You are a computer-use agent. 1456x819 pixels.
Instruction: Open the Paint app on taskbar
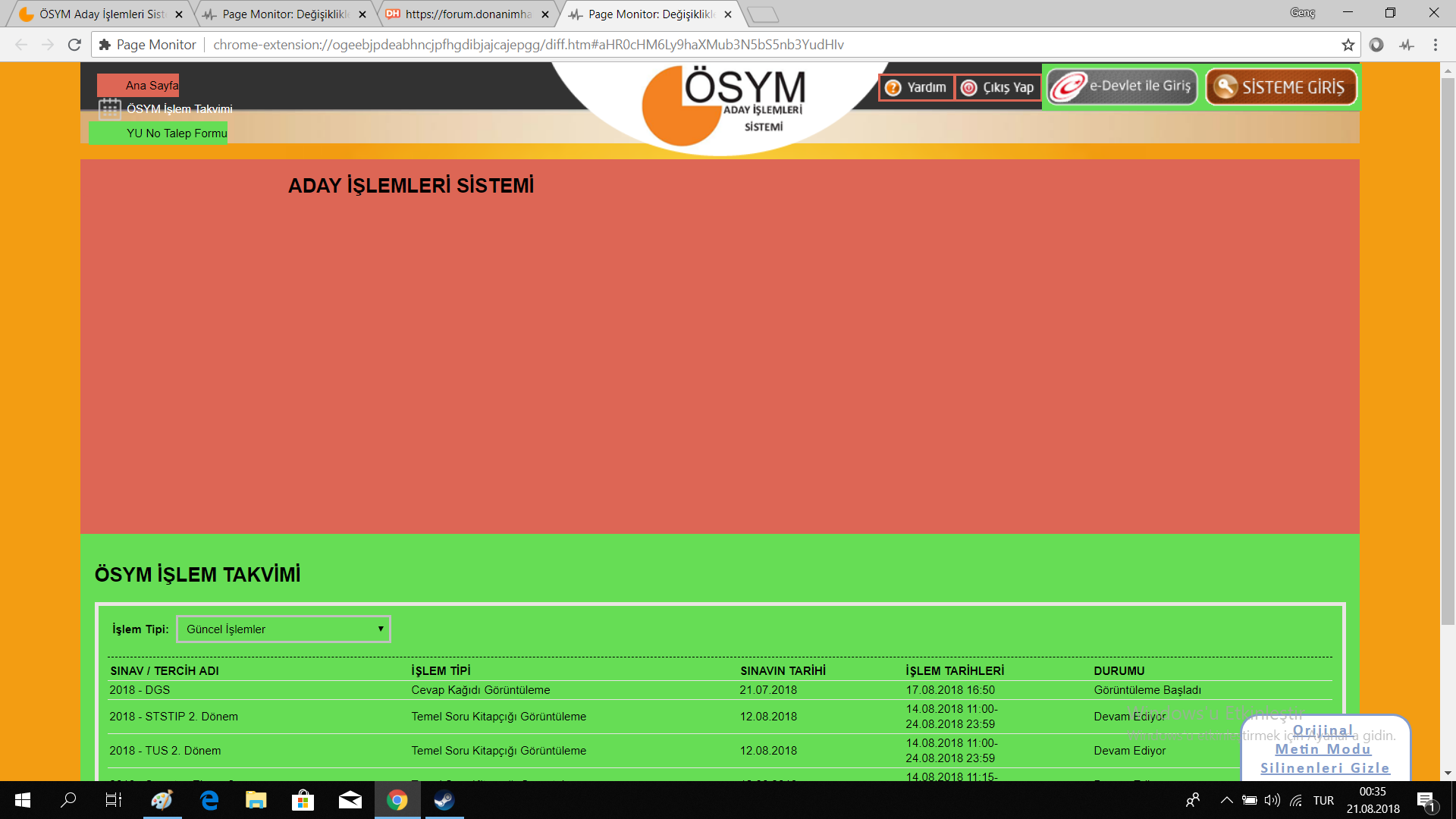[162, 800]
